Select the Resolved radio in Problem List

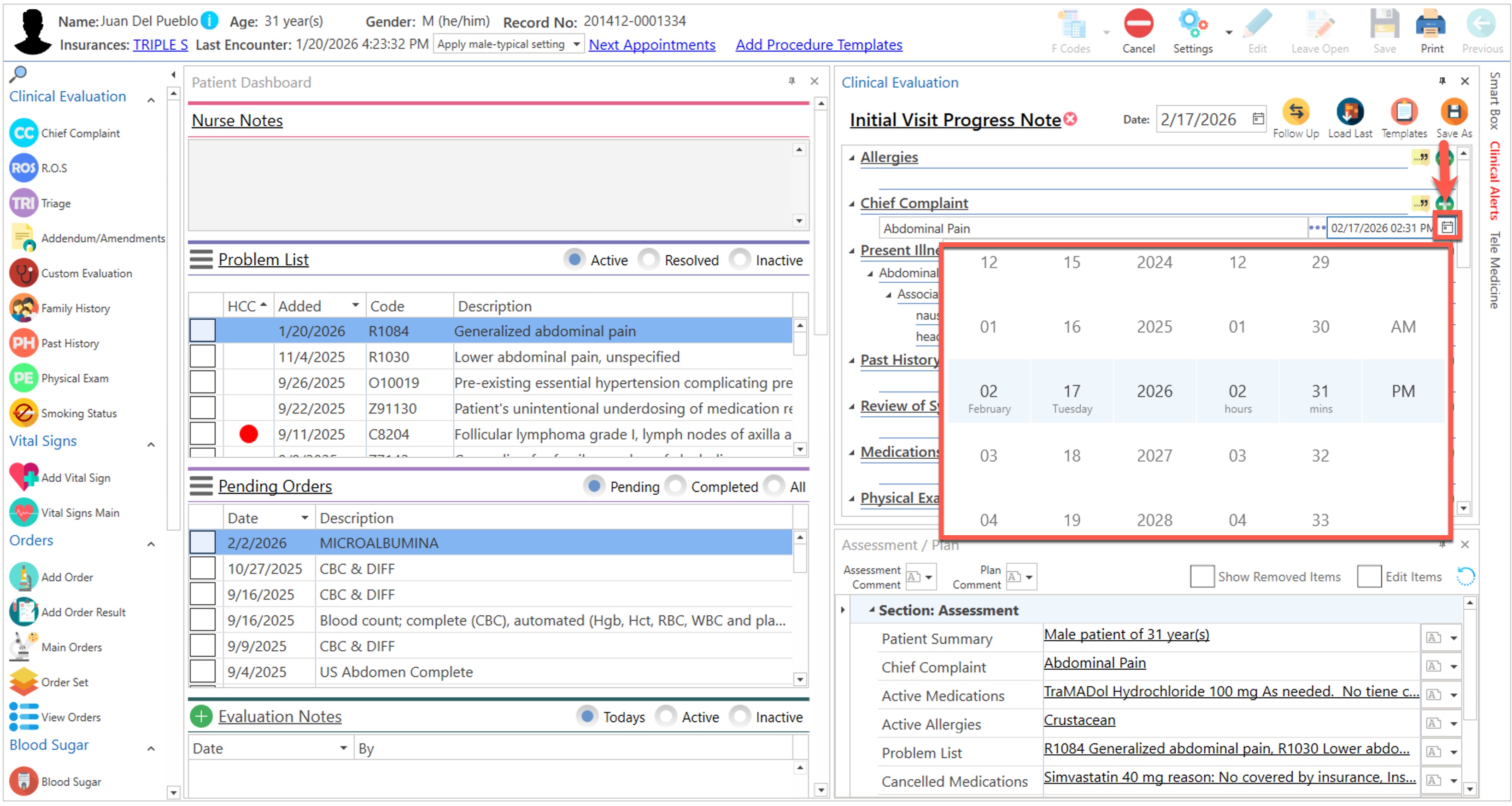click(649, 259)
